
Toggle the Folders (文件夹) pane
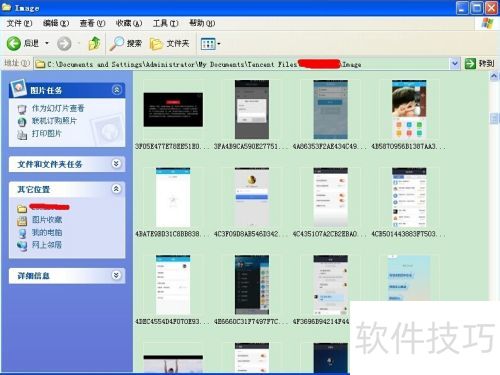169,43
